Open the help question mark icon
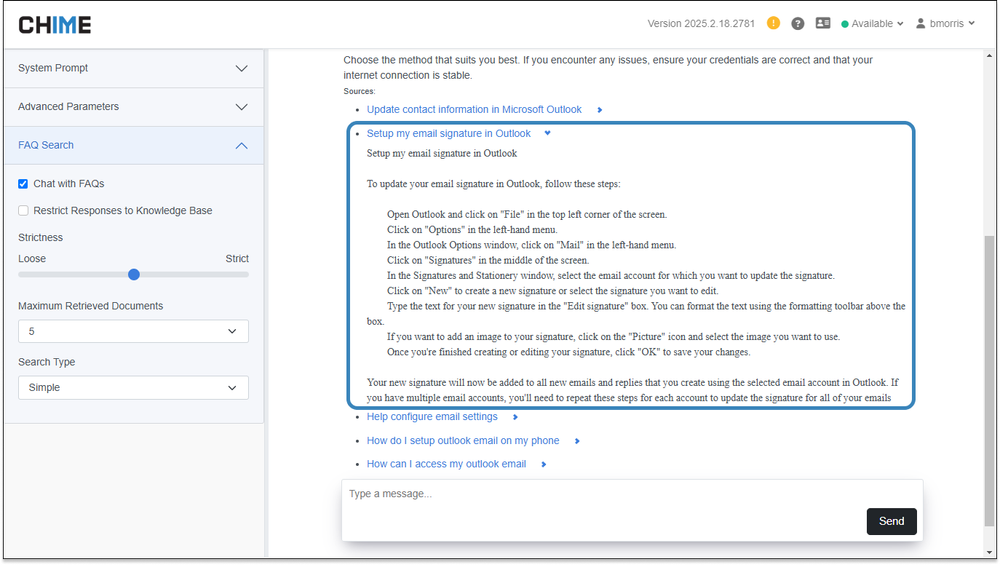 [797, 24]
